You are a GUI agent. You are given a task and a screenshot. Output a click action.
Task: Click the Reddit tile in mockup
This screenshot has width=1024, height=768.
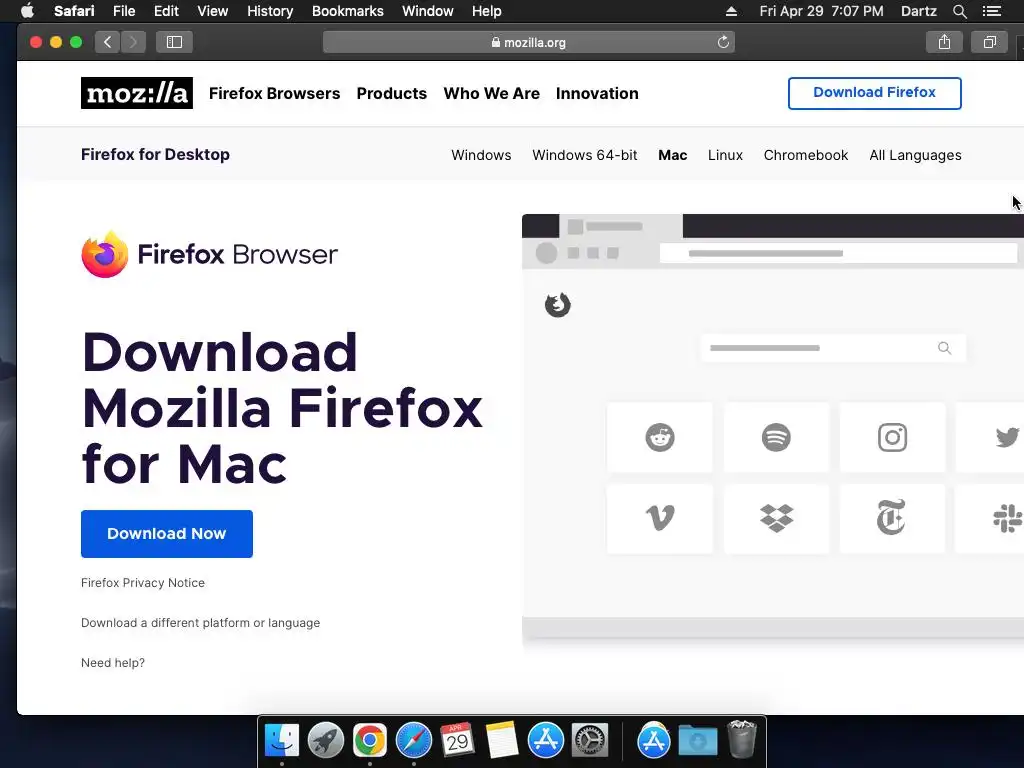tap(660, 437)
